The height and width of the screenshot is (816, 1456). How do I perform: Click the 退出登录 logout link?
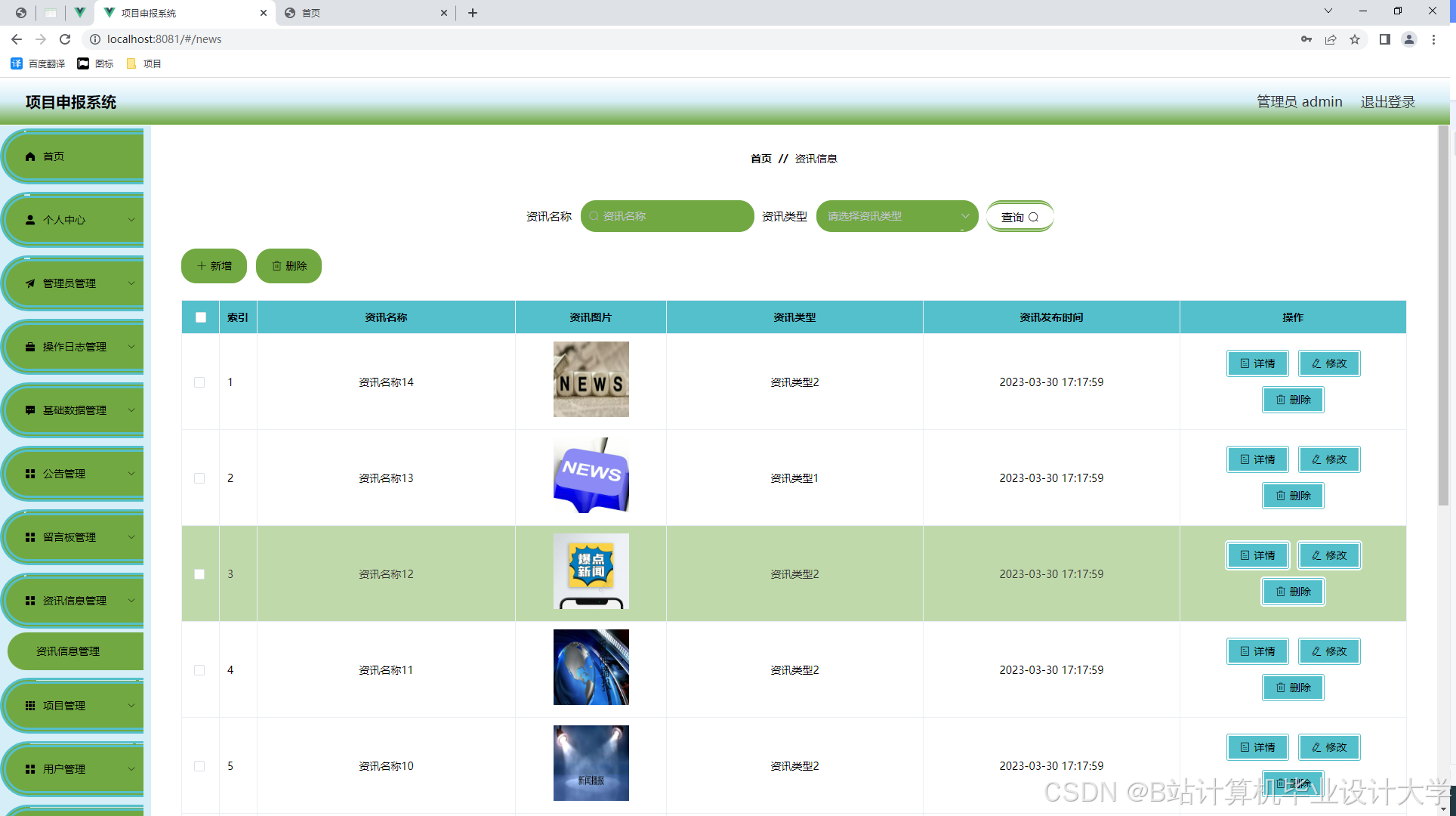coord(1387,102)
